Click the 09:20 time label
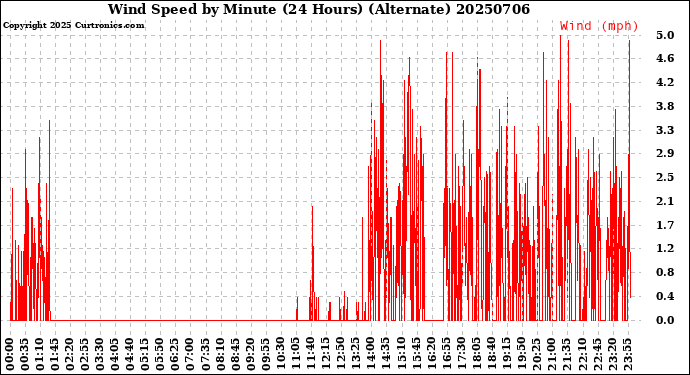The width and height of the screenshot is (690, 375). [x=251, y=355]
